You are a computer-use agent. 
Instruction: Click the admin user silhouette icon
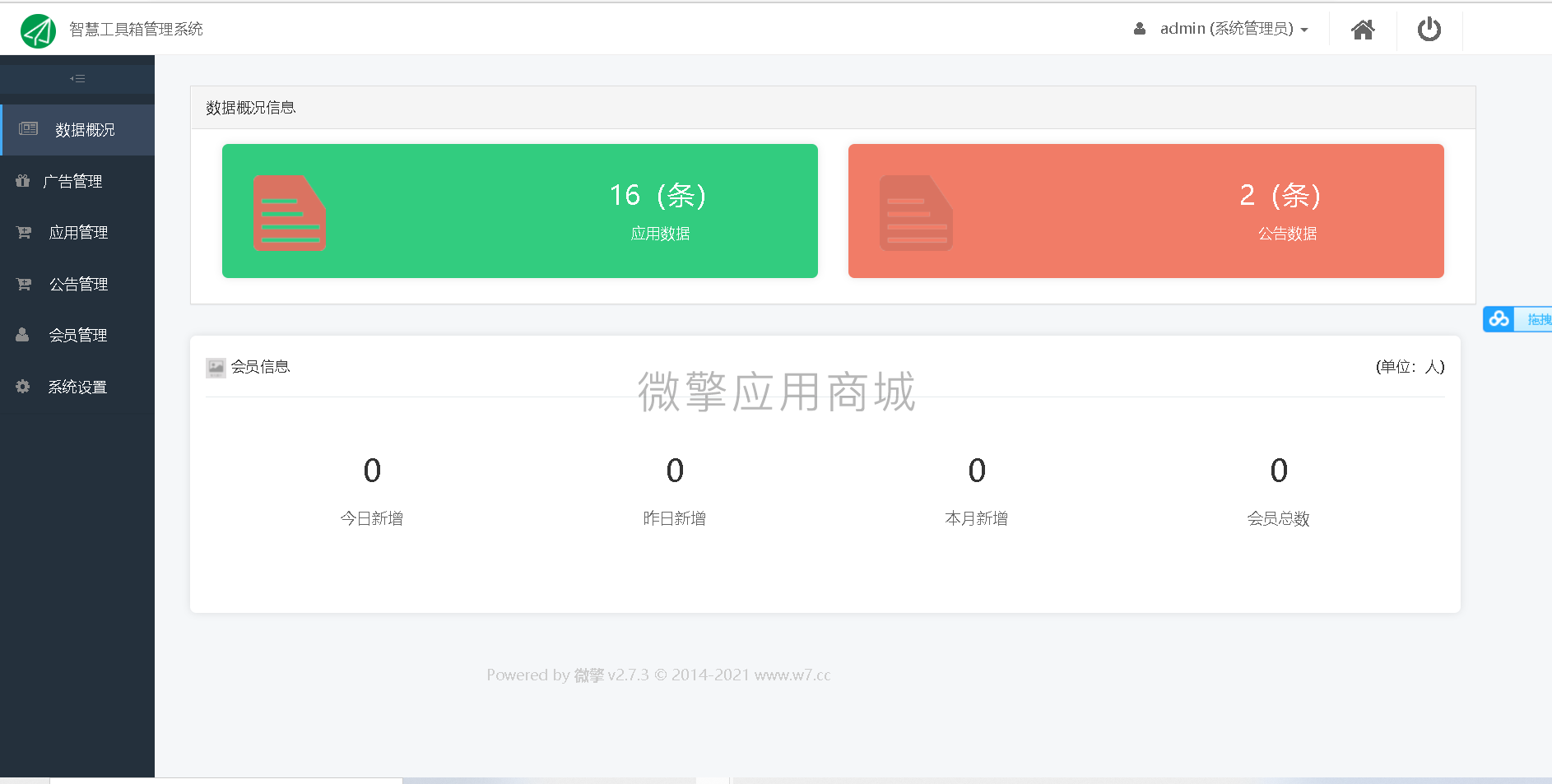[1140, 28]
